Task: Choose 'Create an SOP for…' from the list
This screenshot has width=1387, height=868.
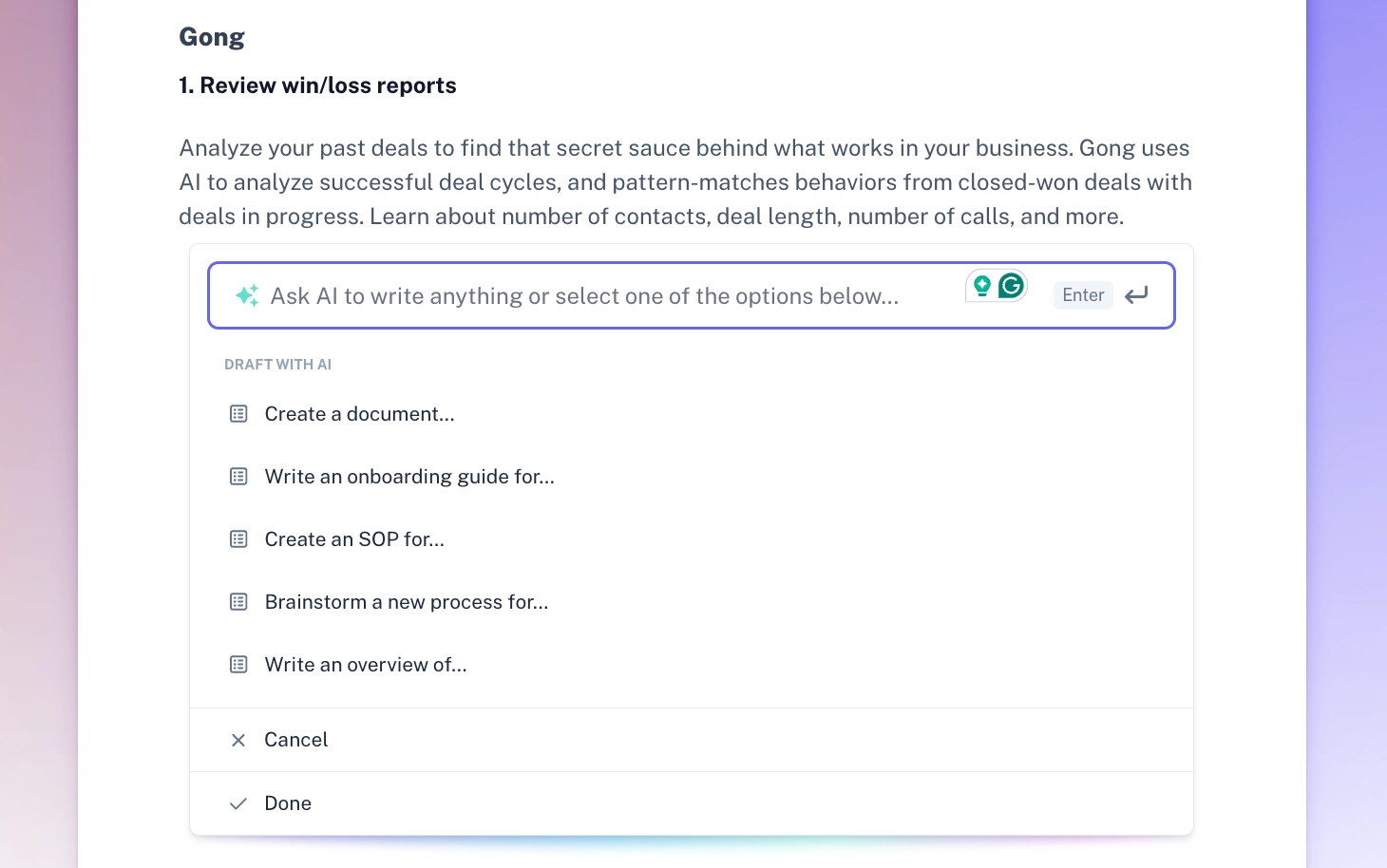Action: [x=354, y=538]
